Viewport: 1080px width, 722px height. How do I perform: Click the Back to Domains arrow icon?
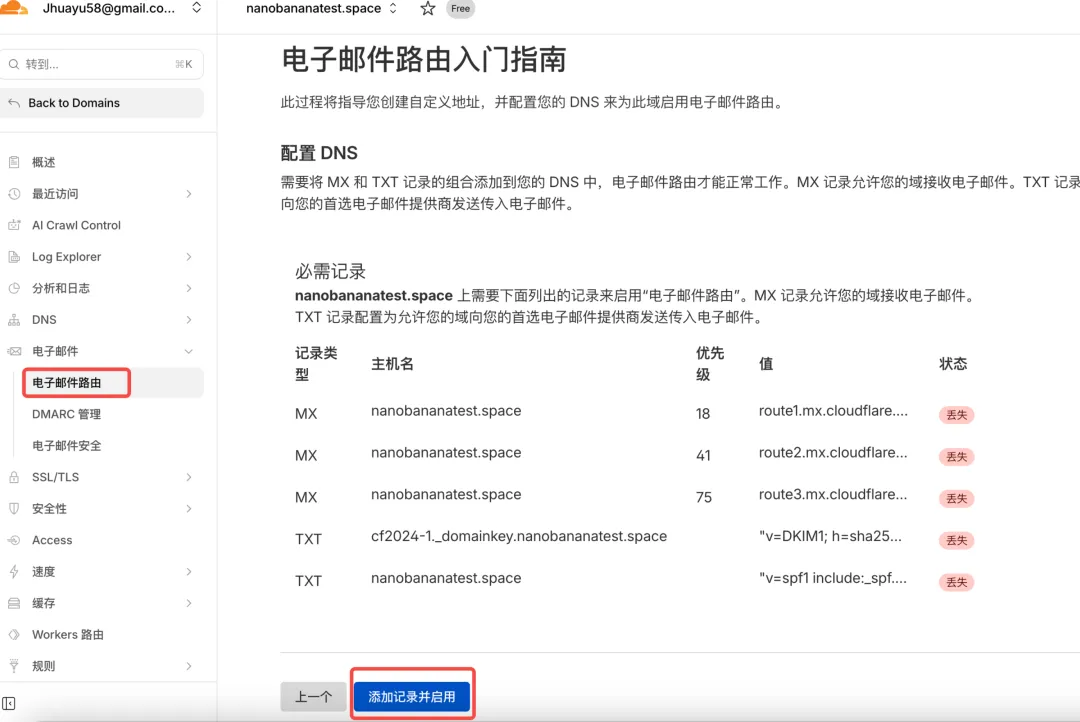click(x=14, y=103)
